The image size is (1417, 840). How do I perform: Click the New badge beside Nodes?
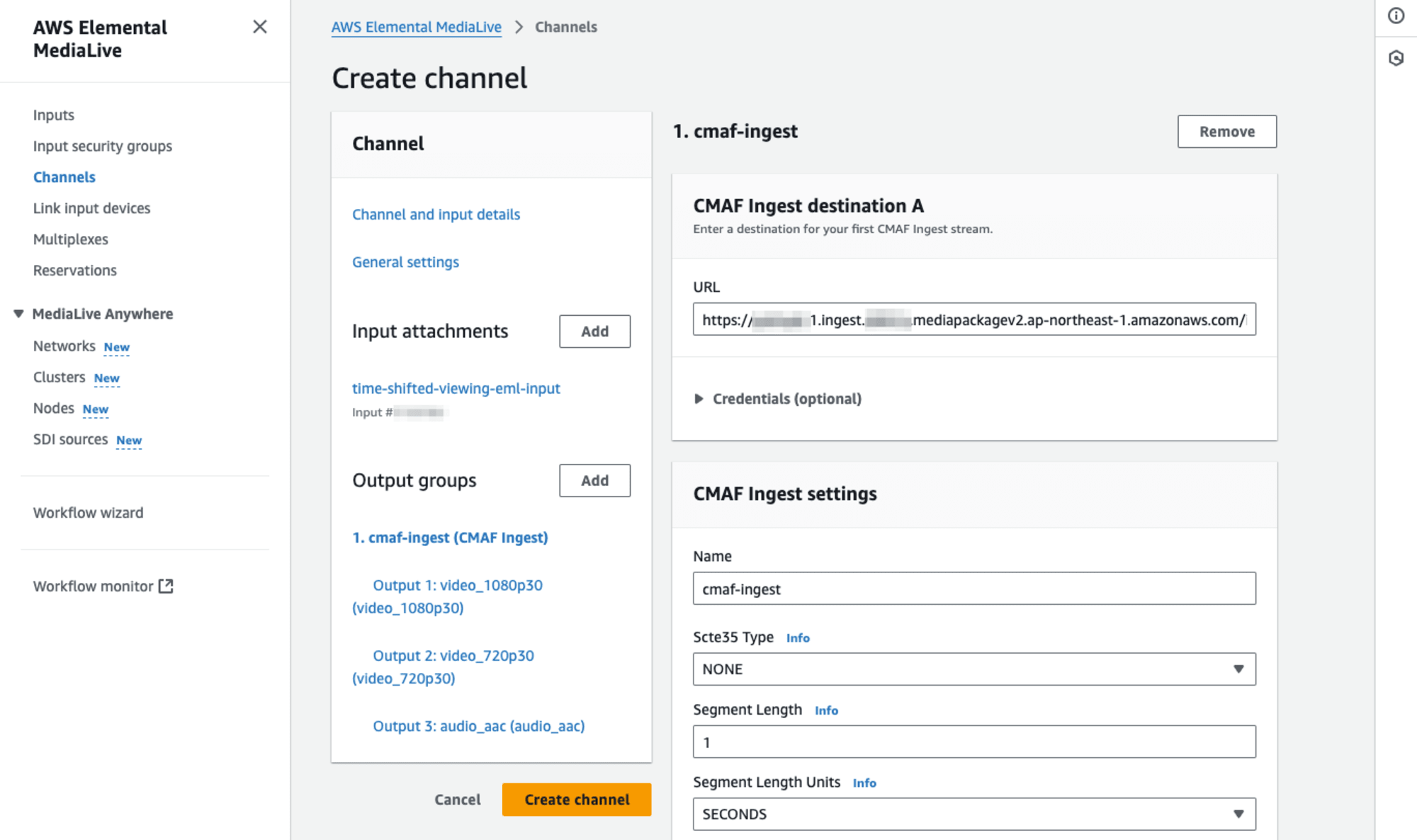tap(96, 409)
